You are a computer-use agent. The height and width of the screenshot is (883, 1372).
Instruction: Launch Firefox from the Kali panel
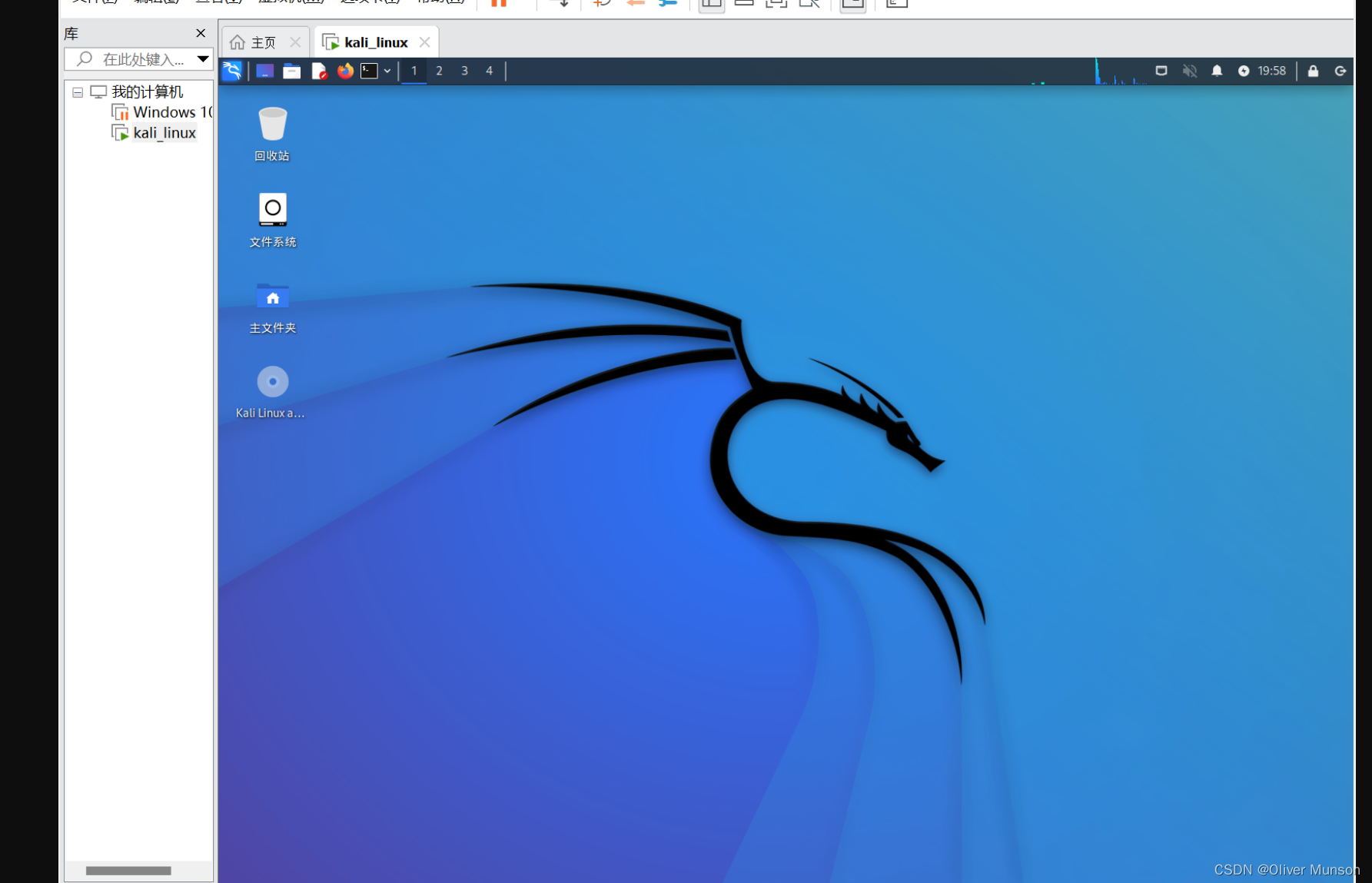(345, 71)
